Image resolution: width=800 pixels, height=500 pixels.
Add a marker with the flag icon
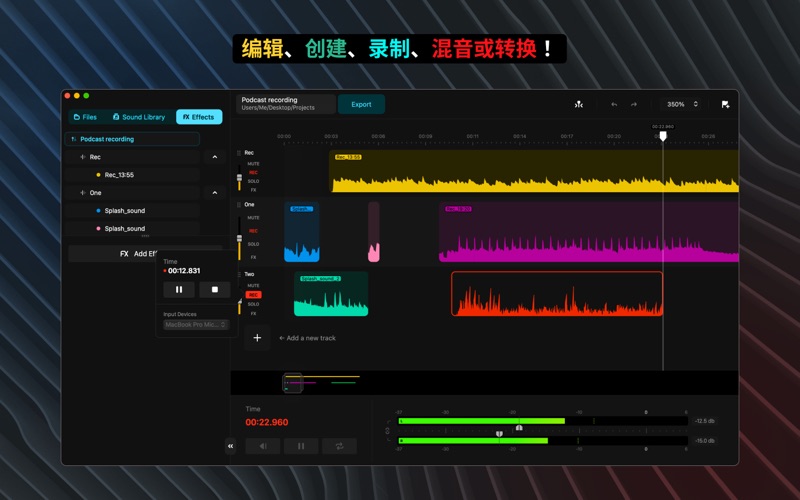point(725,104)
